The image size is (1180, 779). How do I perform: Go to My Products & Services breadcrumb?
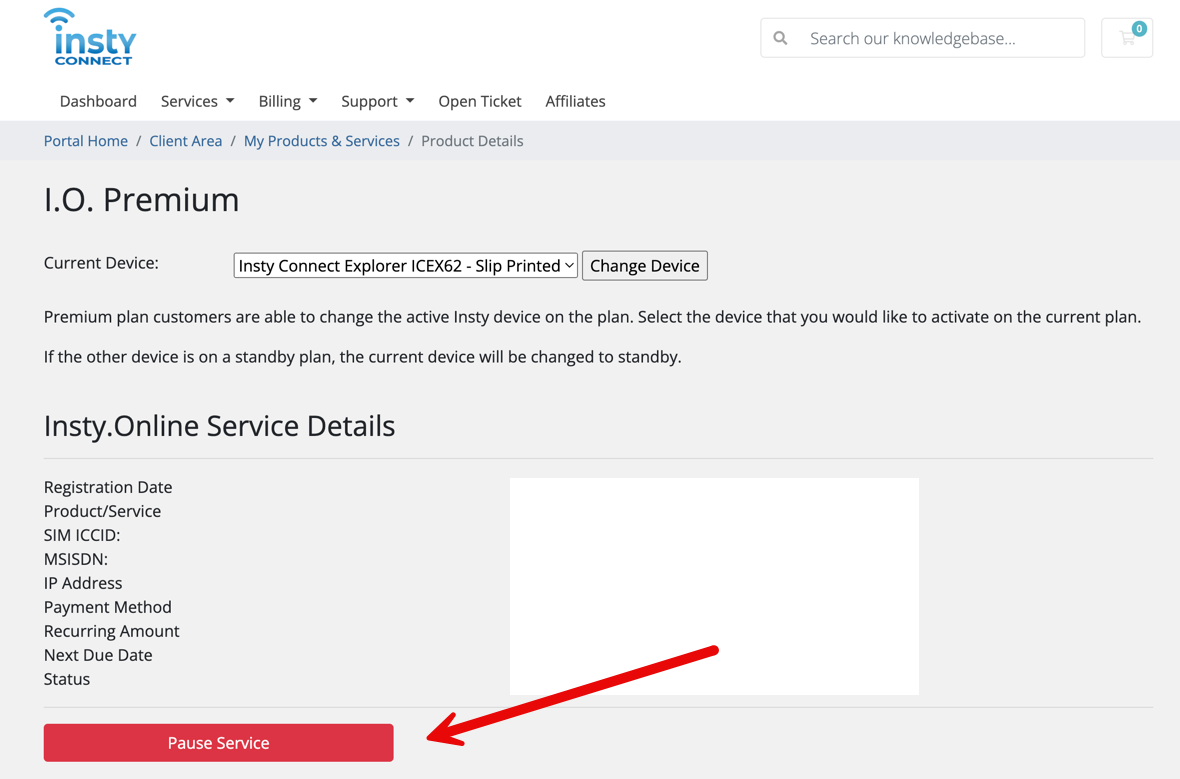click(x=321, y=141)
